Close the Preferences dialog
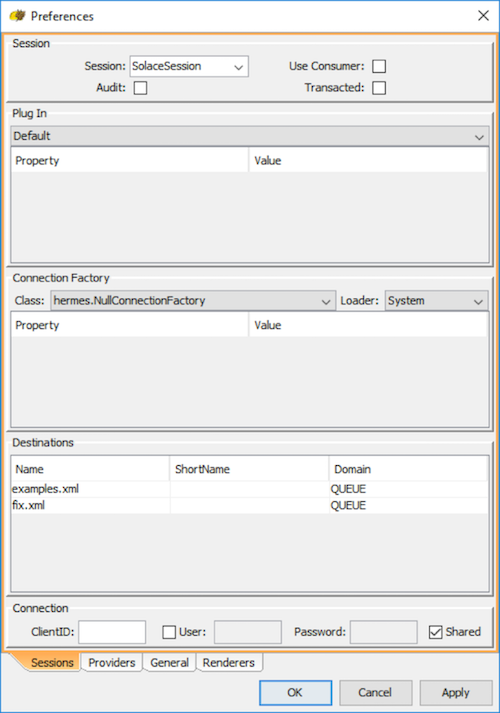This screenshot has height=713, width=500. [483, 16]
